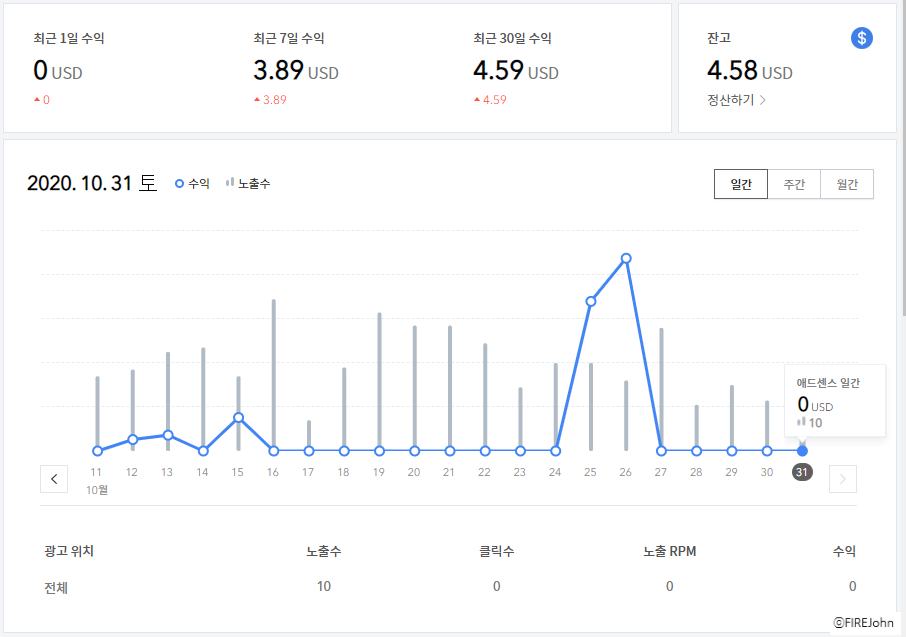Viewport: 906px width, 637px height.
Task: Select date 11 on the chart axis
Action: click(x=96, y=472)
